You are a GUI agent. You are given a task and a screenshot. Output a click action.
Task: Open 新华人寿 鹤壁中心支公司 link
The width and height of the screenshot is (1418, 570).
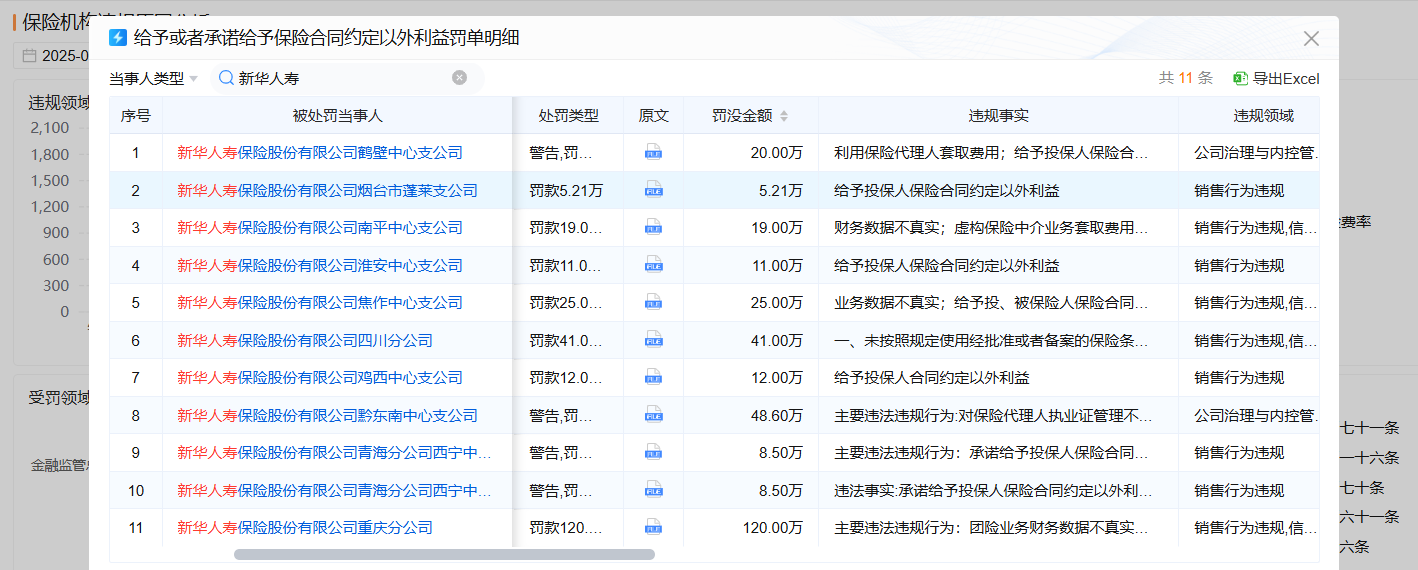tap(320, 153)
